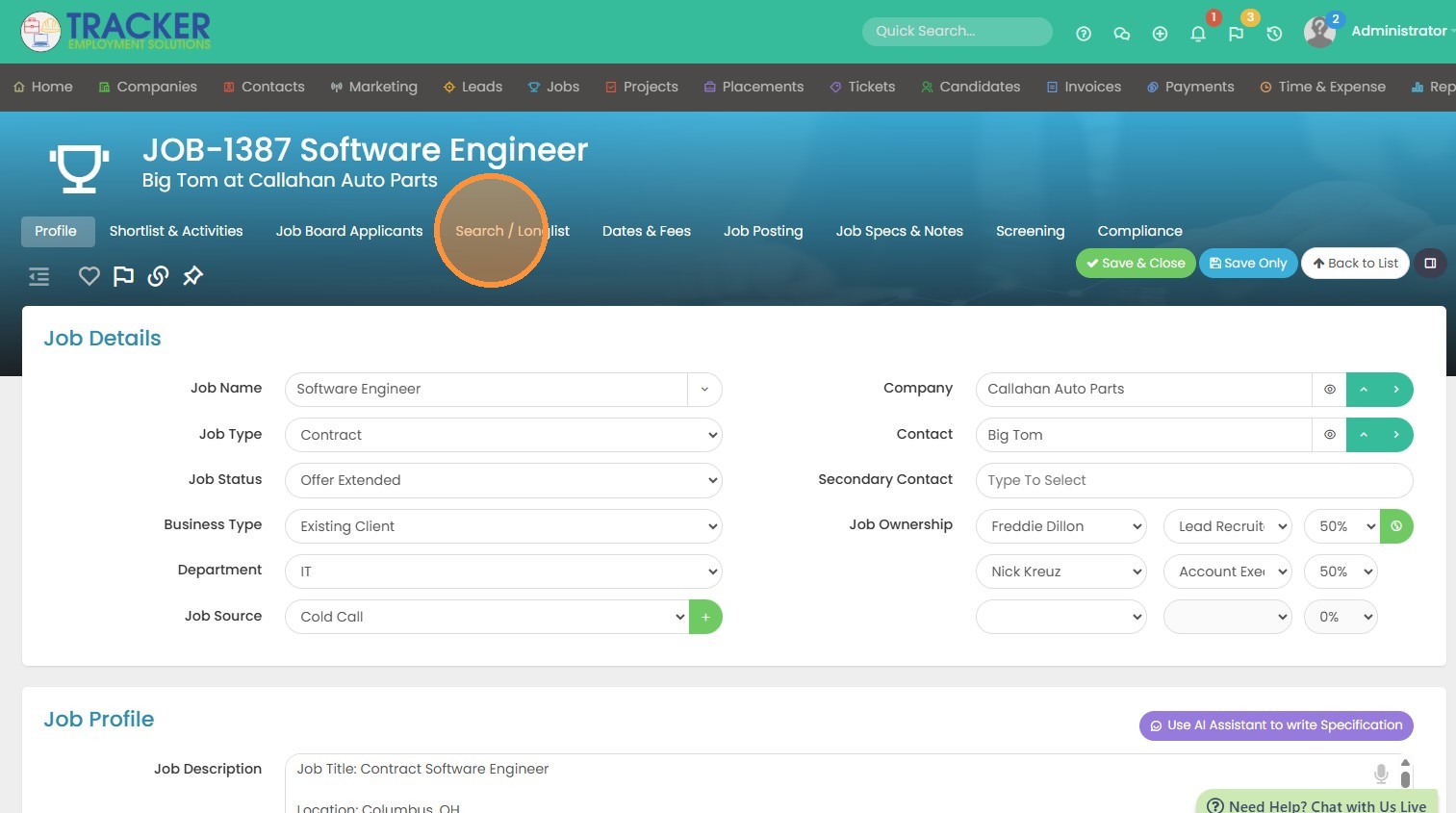Click the Administrator avatar picture

point(1319,32)
